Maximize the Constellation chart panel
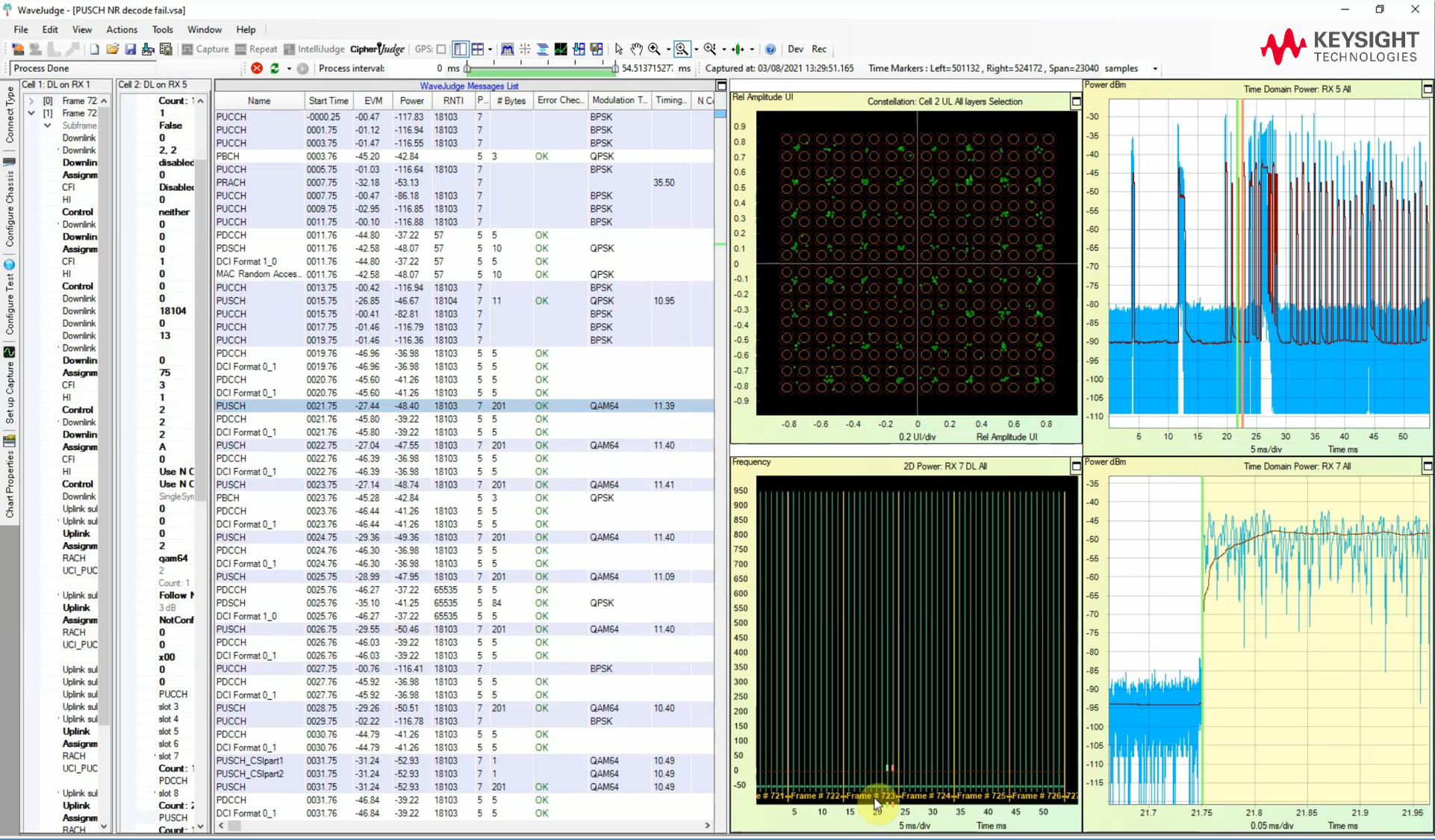 (x=1076, y=101)
